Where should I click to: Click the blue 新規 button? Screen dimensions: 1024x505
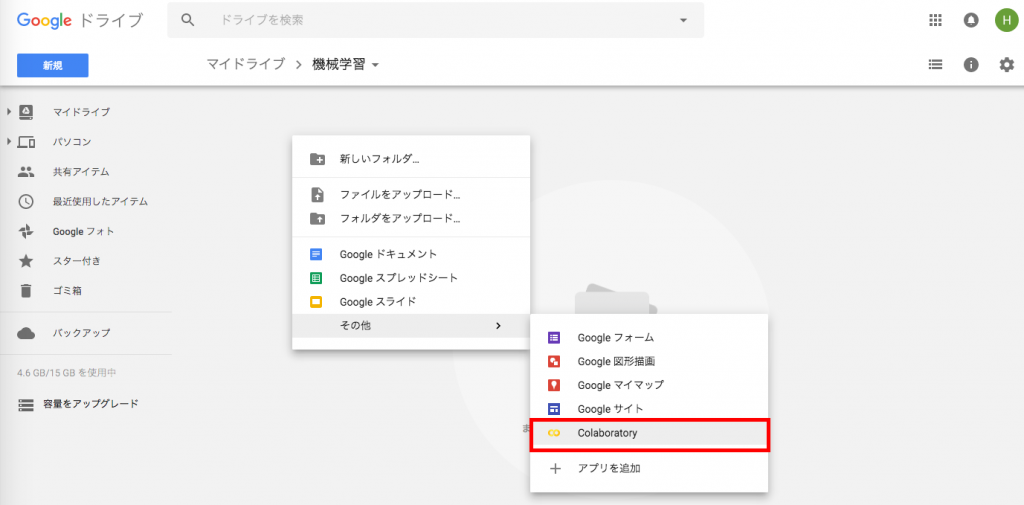point(53,65)
